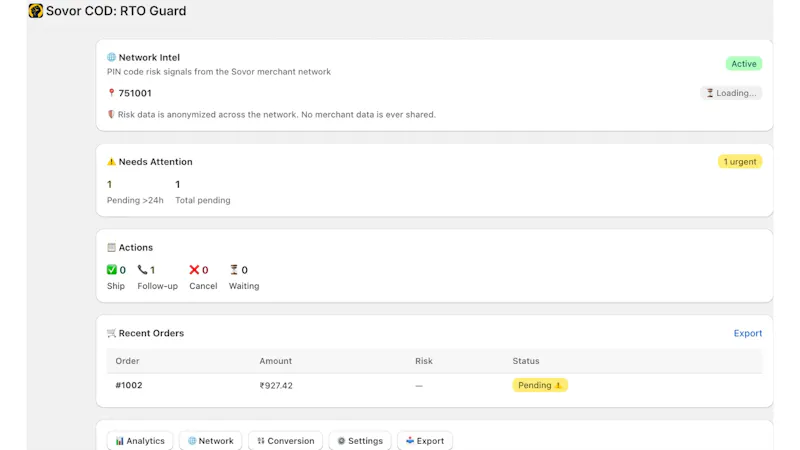
Task: Click the risk dash for order #1002
Action: 419,386
